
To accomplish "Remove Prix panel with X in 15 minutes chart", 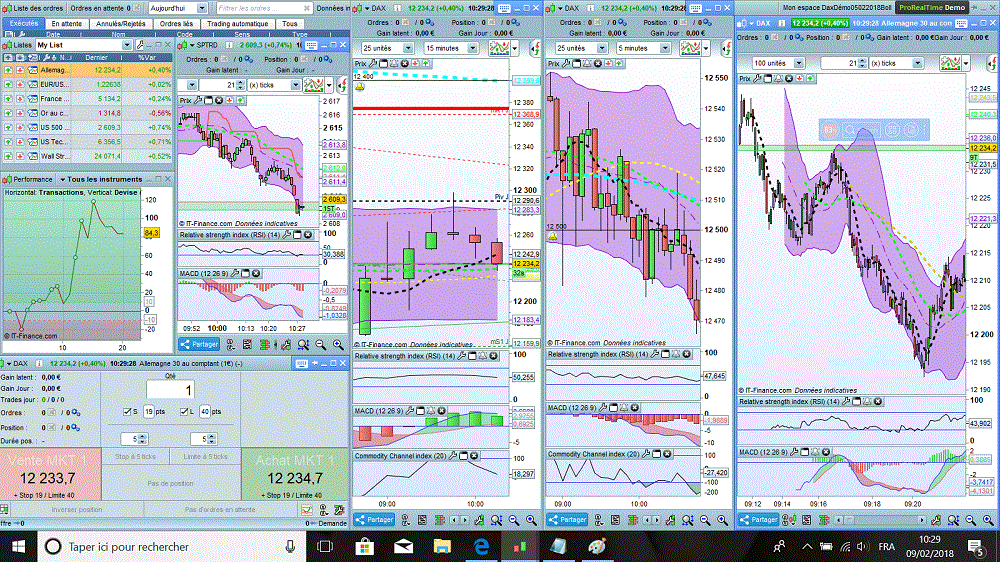I will point(404,64).
